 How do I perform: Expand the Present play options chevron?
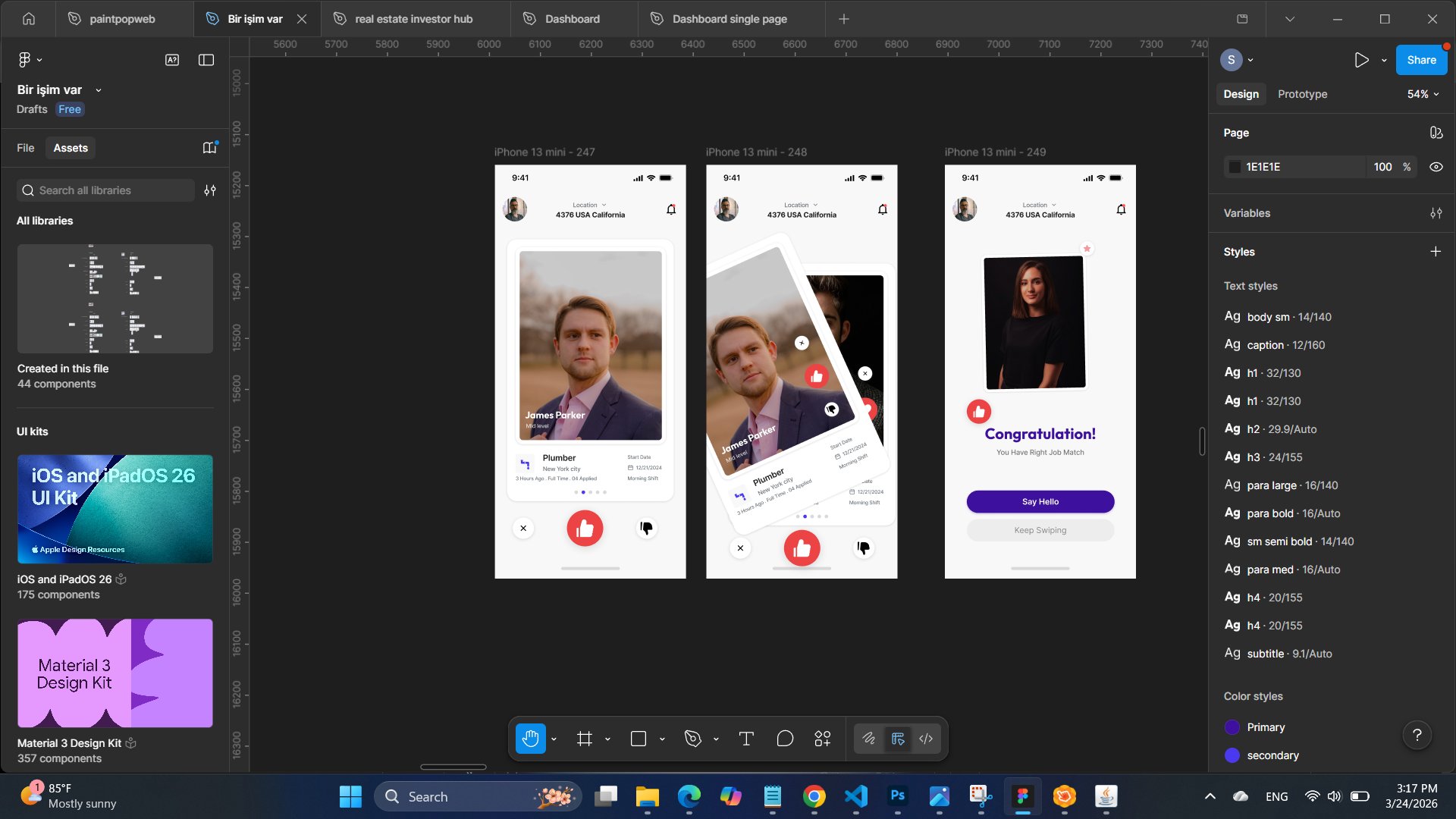[1384, 60]
